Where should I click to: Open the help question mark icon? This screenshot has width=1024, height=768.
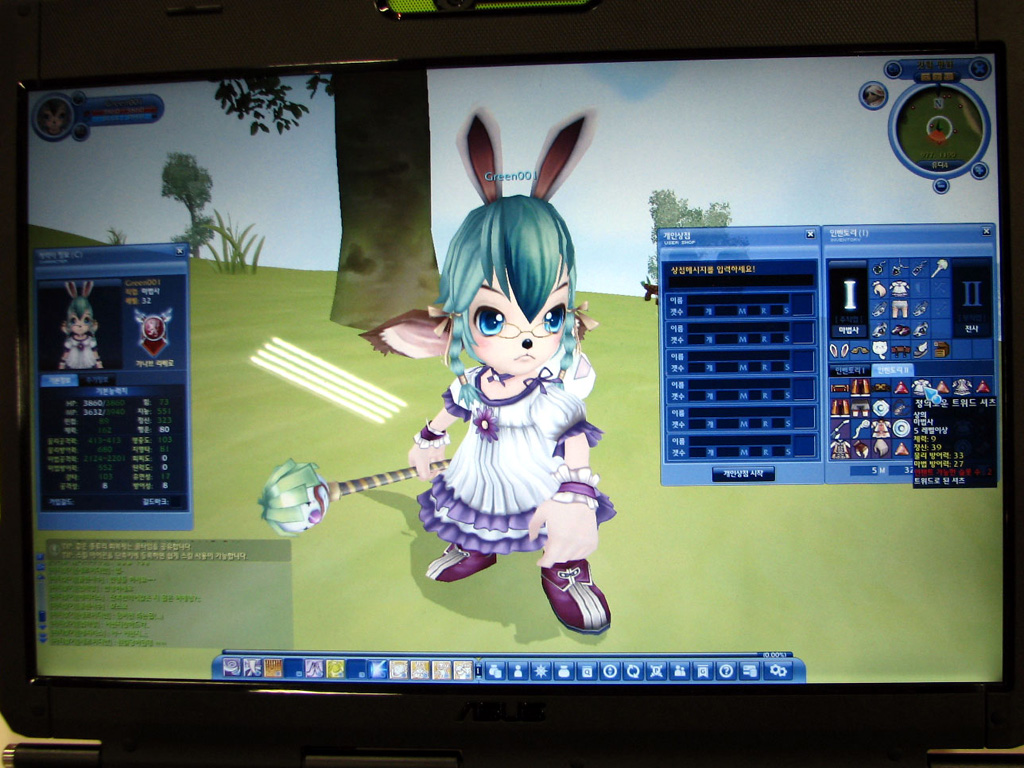[726, 671]
